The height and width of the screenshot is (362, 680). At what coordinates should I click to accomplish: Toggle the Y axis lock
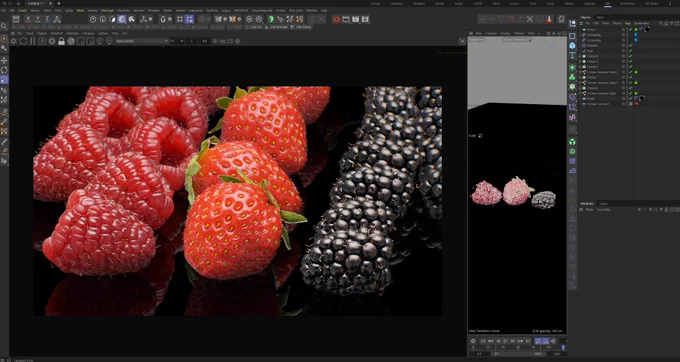coord(37,19)
